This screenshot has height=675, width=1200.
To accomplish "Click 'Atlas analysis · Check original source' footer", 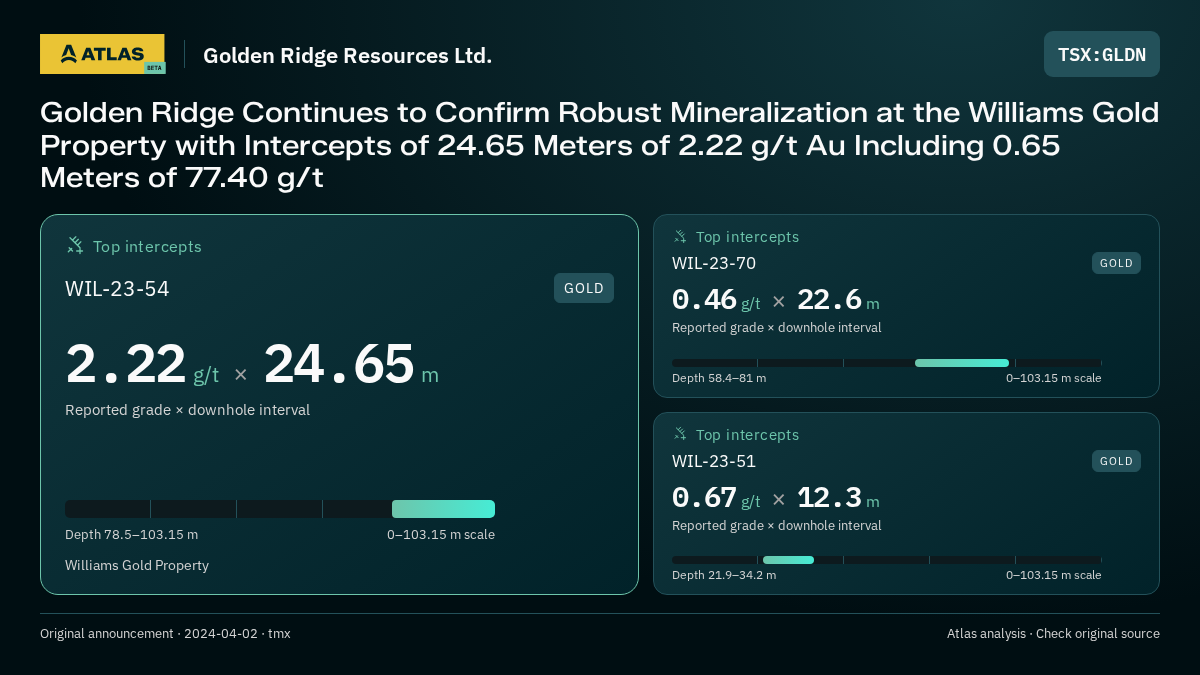I will tap(1053, 634).
